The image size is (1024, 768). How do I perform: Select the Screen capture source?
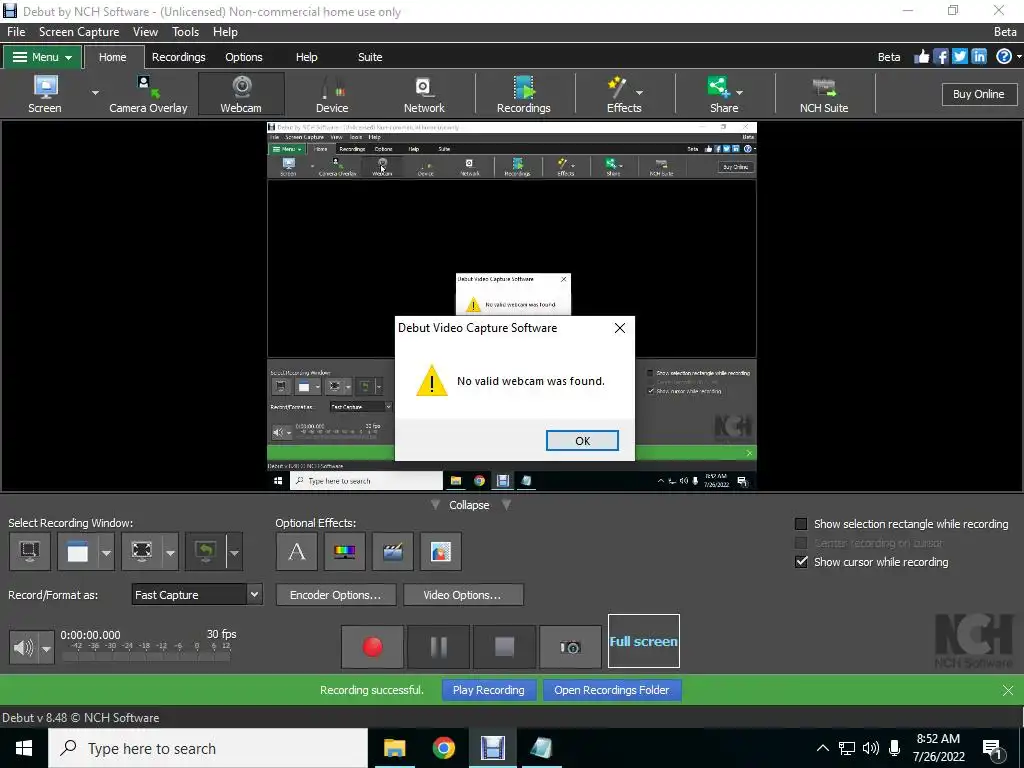tap(44, 94)
